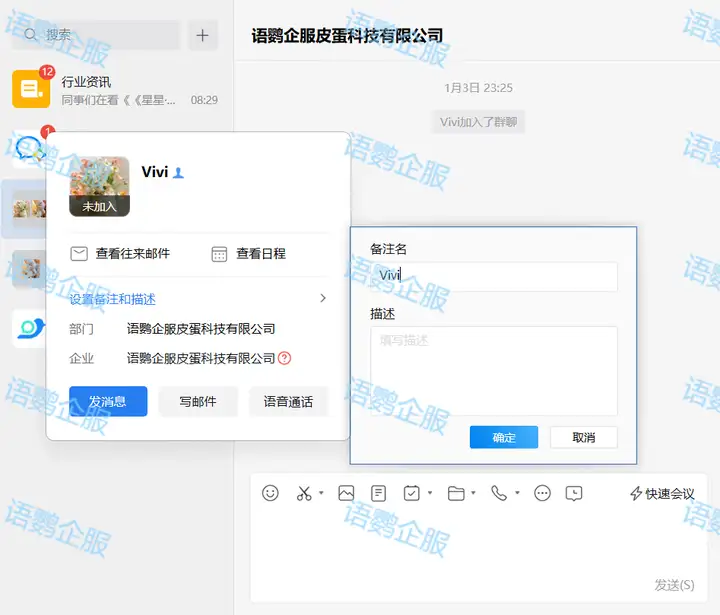The image size is (720, 615).
Task: Click the scissors screenshot tool
Action: click(x=304, y=493)
